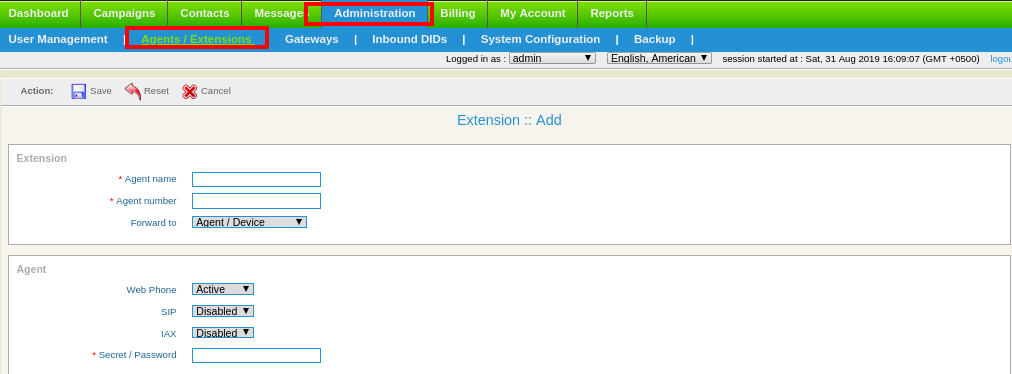
Task: Click the Cancel button label
Action: pyautogui.click(x=216, y=91)
